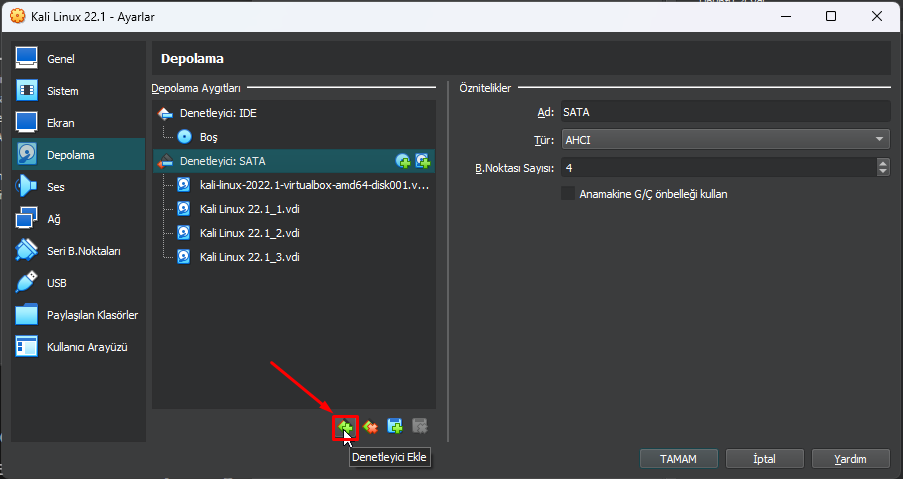Confirm settings with TAMAM button
Screen dimensions: 903x479
pyautogui.click(x=679, y=459)
